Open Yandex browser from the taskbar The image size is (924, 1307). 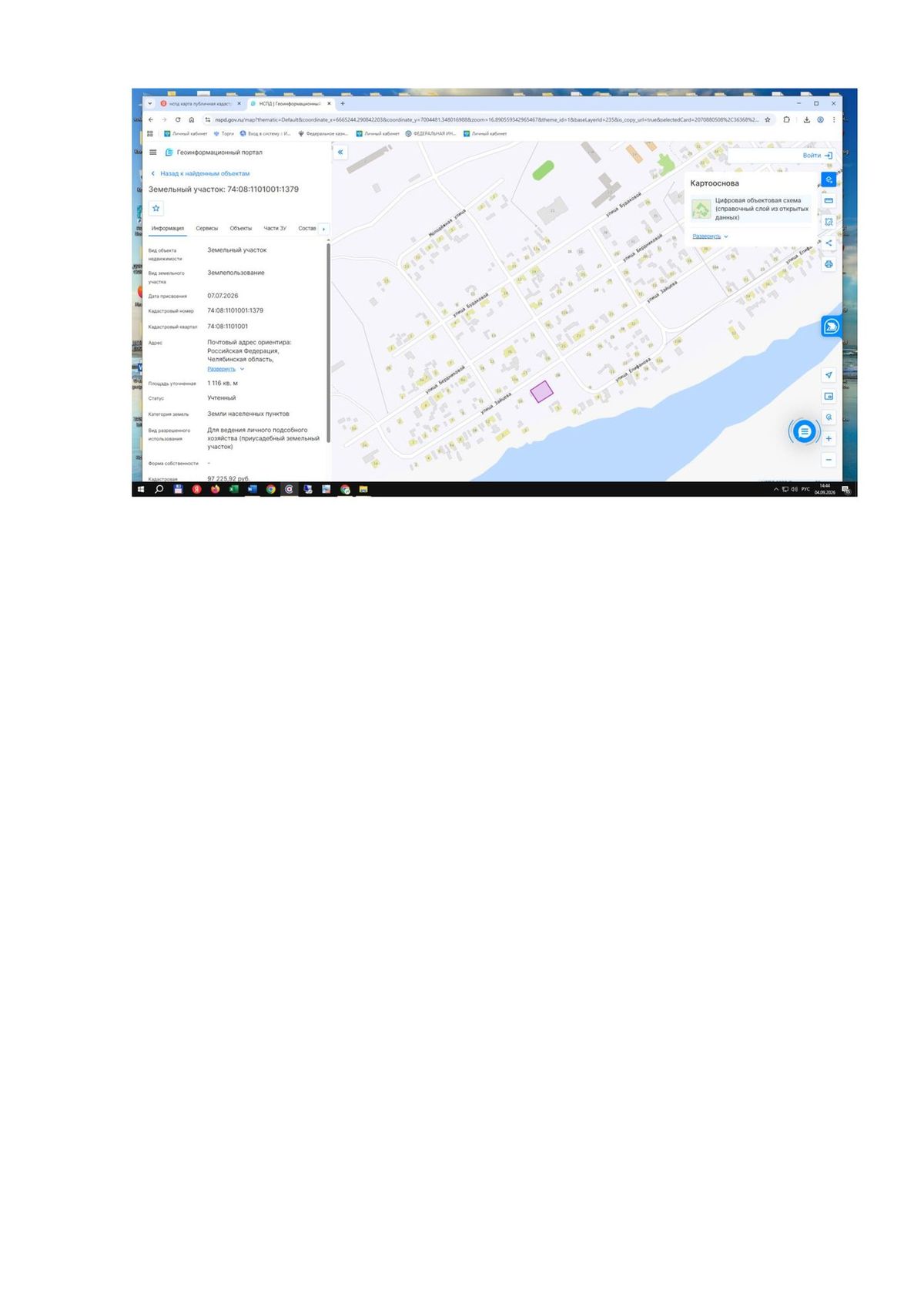point(196,489)
